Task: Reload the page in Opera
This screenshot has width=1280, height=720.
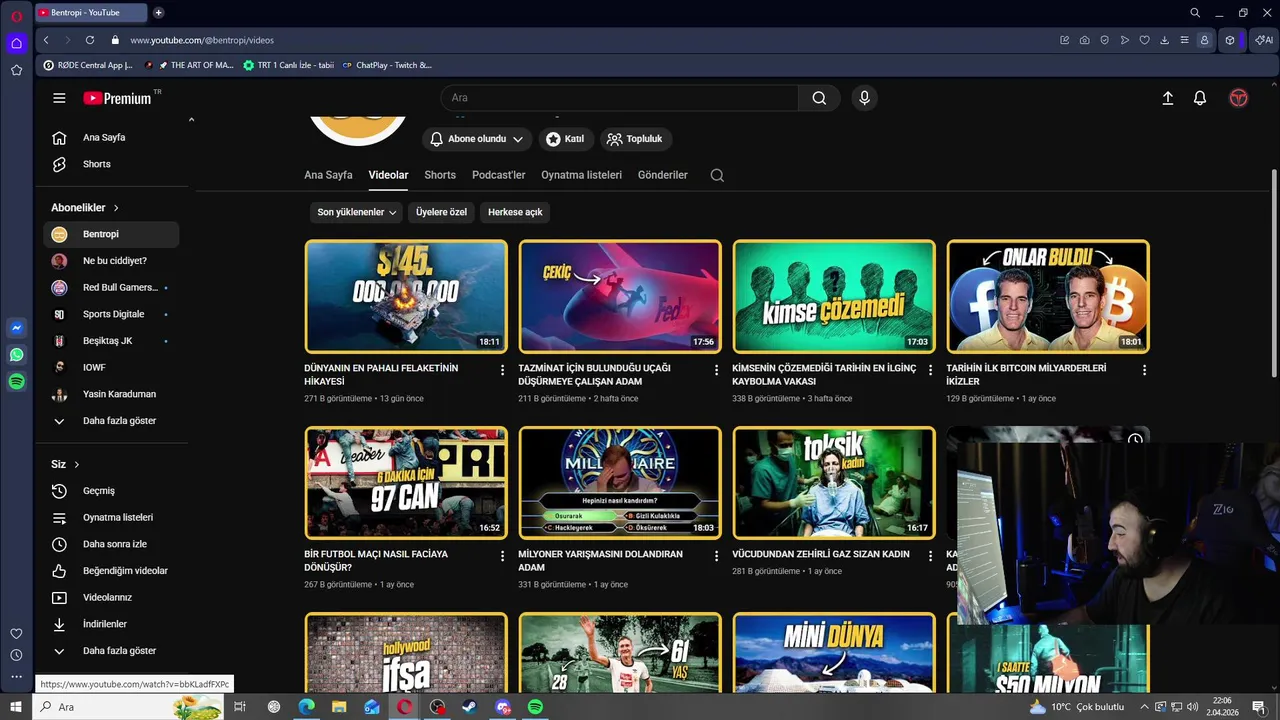Action: (x=90, y=40)
